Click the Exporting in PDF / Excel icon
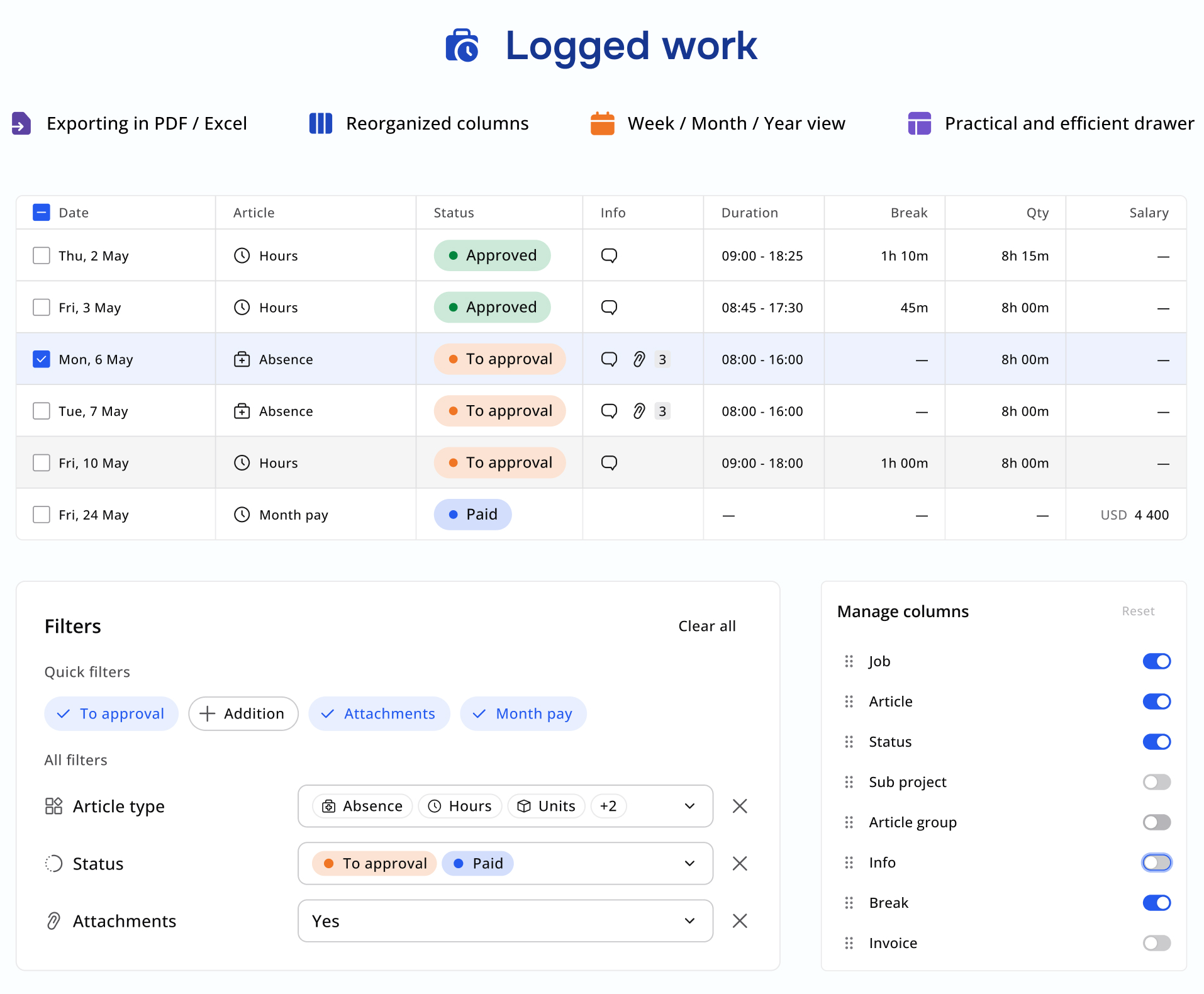This screenshot has width=1204, height=994. tap(21, 123)
